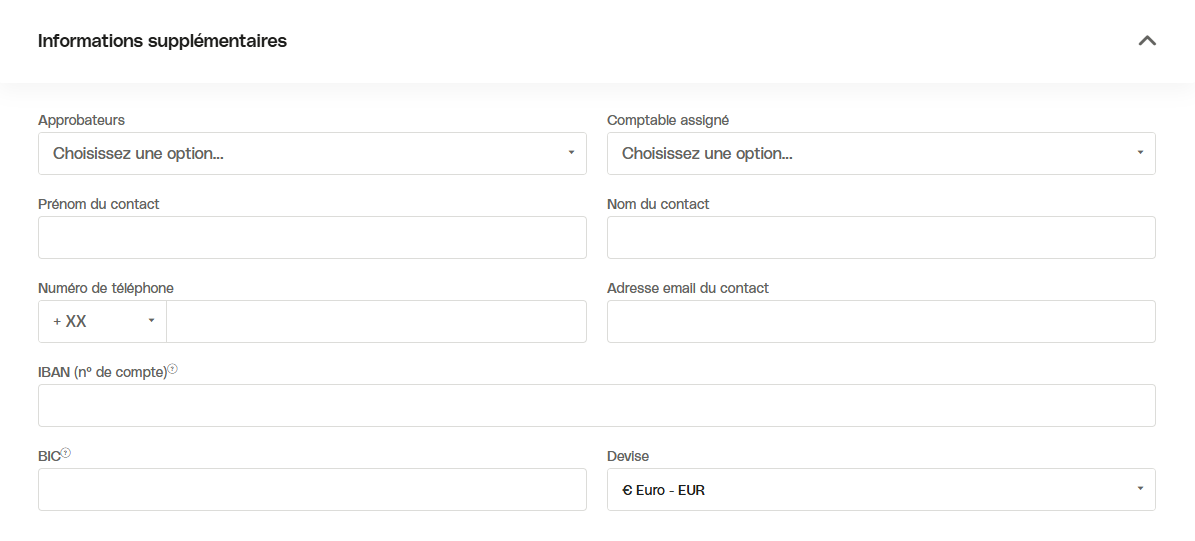Click the Adresse email du contact label
This screenshot has width=1195, height=541.
(x=687, y=288)
